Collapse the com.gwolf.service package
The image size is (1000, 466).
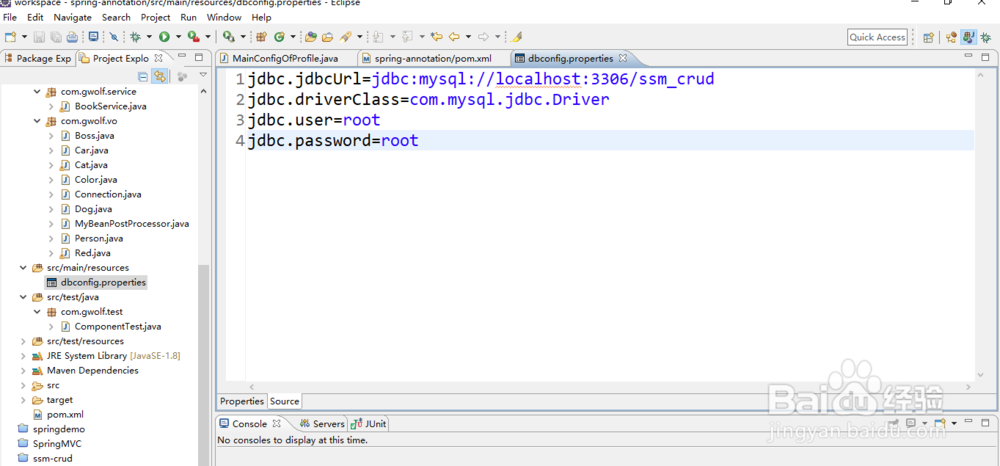click(37, 92)
